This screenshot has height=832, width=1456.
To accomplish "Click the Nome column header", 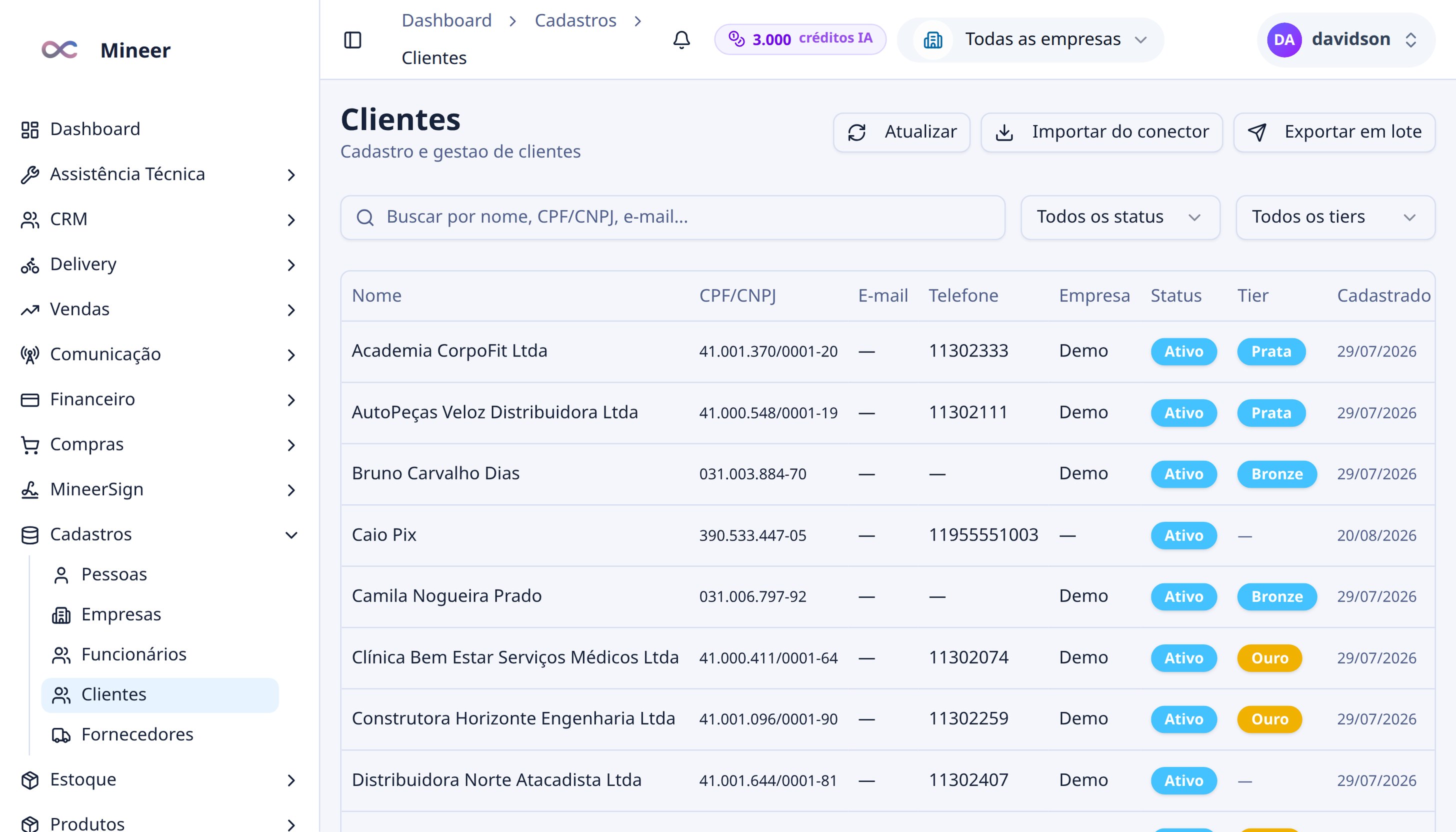I will [x=376, y=295].
